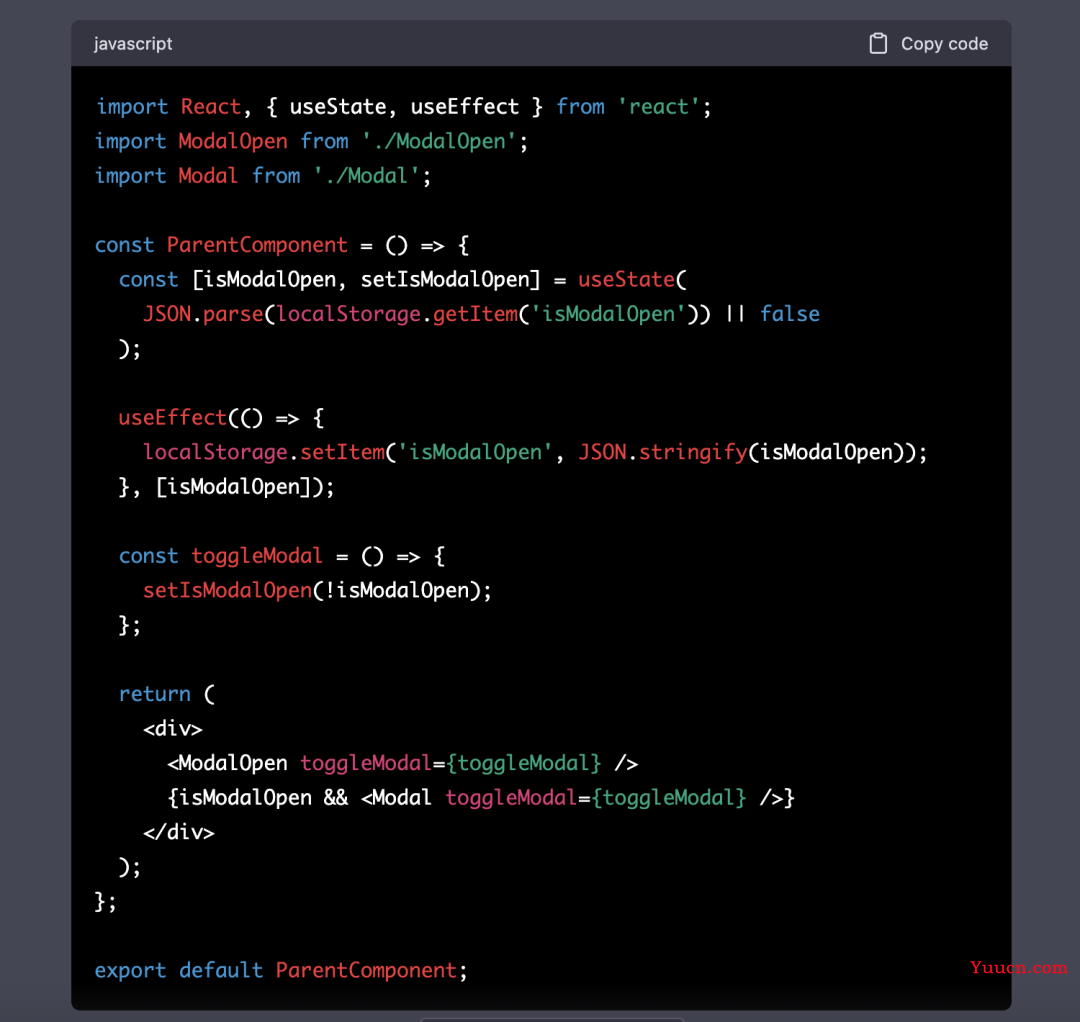Click the opening "<div>" tag

click(172, 729)
